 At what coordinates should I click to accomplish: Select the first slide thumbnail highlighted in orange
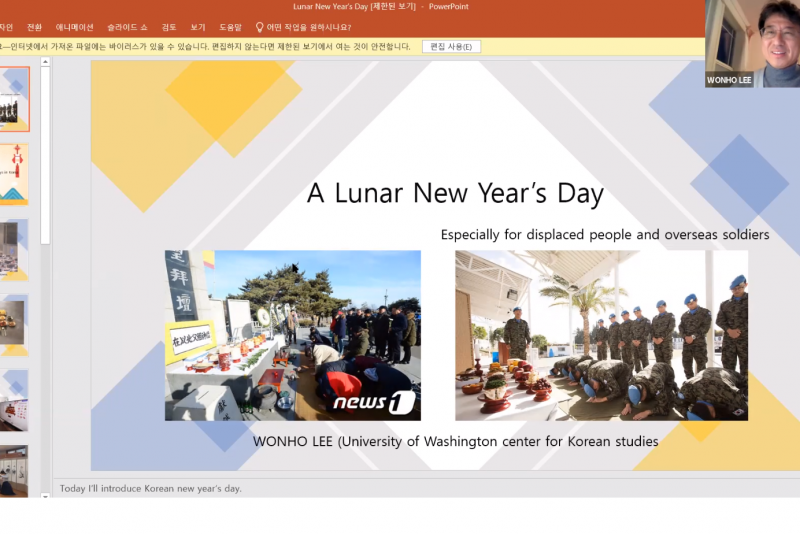coord(14,99)
